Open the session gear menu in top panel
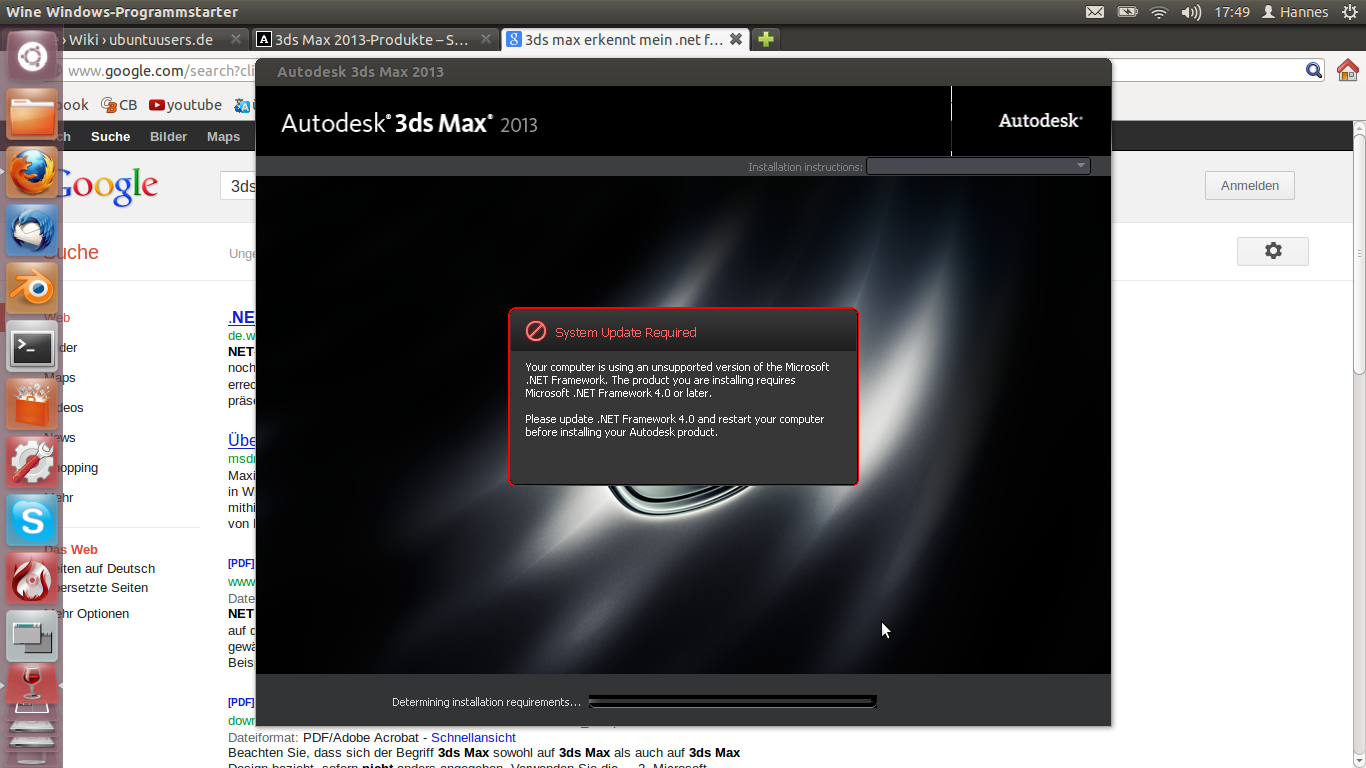This screenshot has width=1366, height=768. click(1349, 12)
